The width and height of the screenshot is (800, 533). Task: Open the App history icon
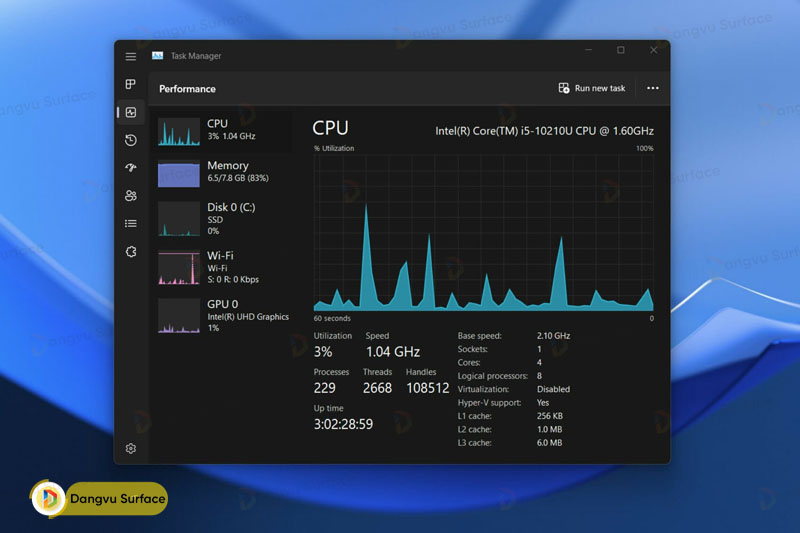point(131,140)
